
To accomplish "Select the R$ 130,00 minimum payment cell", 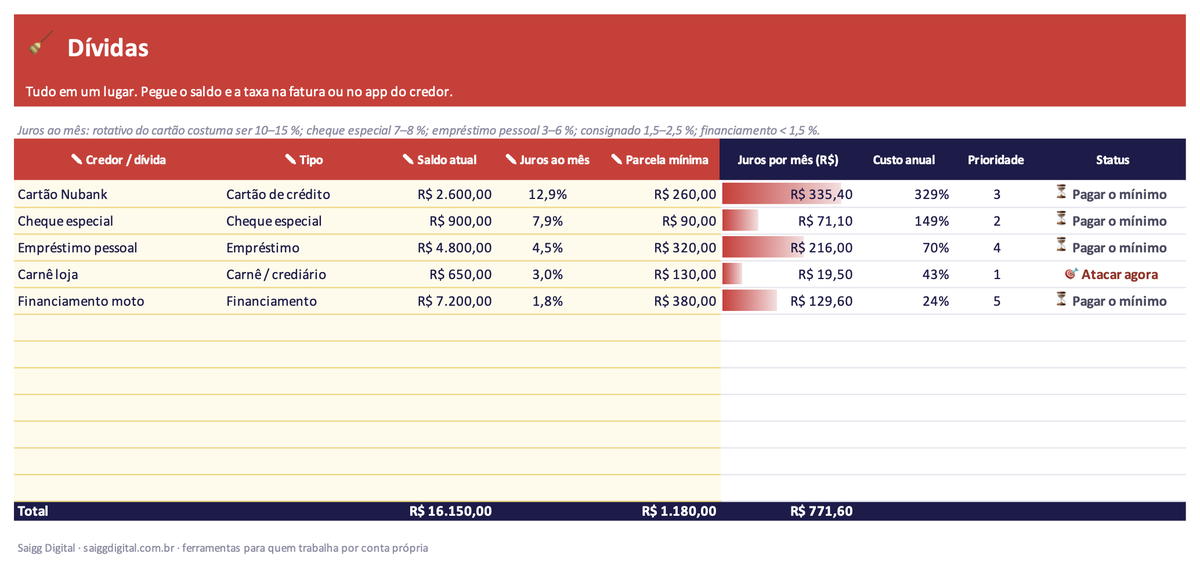I will (660, 274).
